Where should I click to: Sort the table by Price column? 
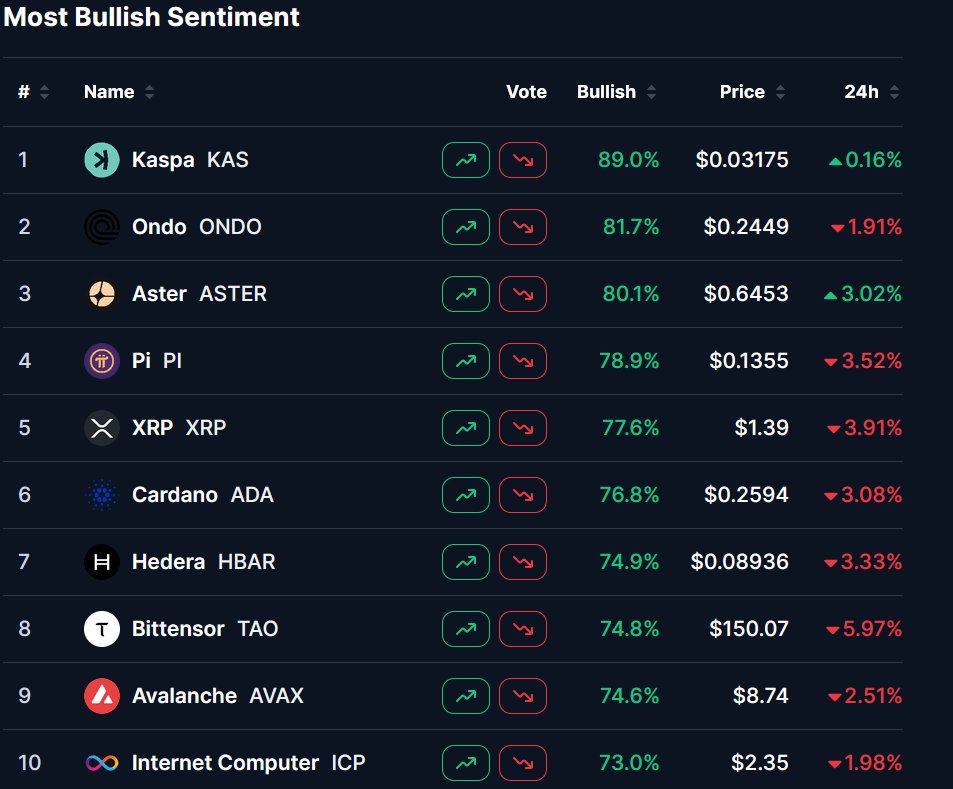tap(752, 92)
